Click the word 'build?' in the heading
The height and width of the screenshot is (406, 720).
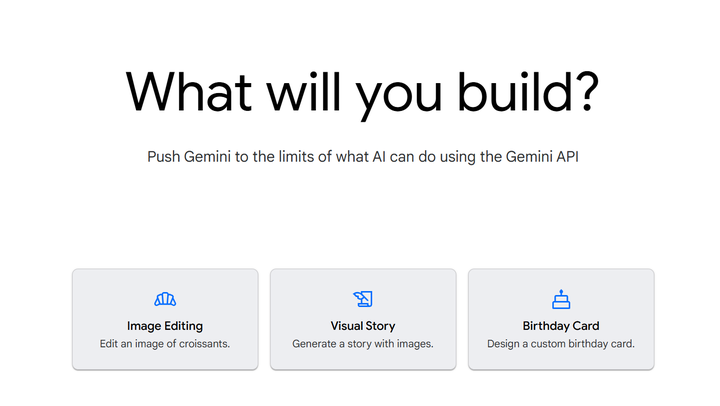(x=529, y=91)
